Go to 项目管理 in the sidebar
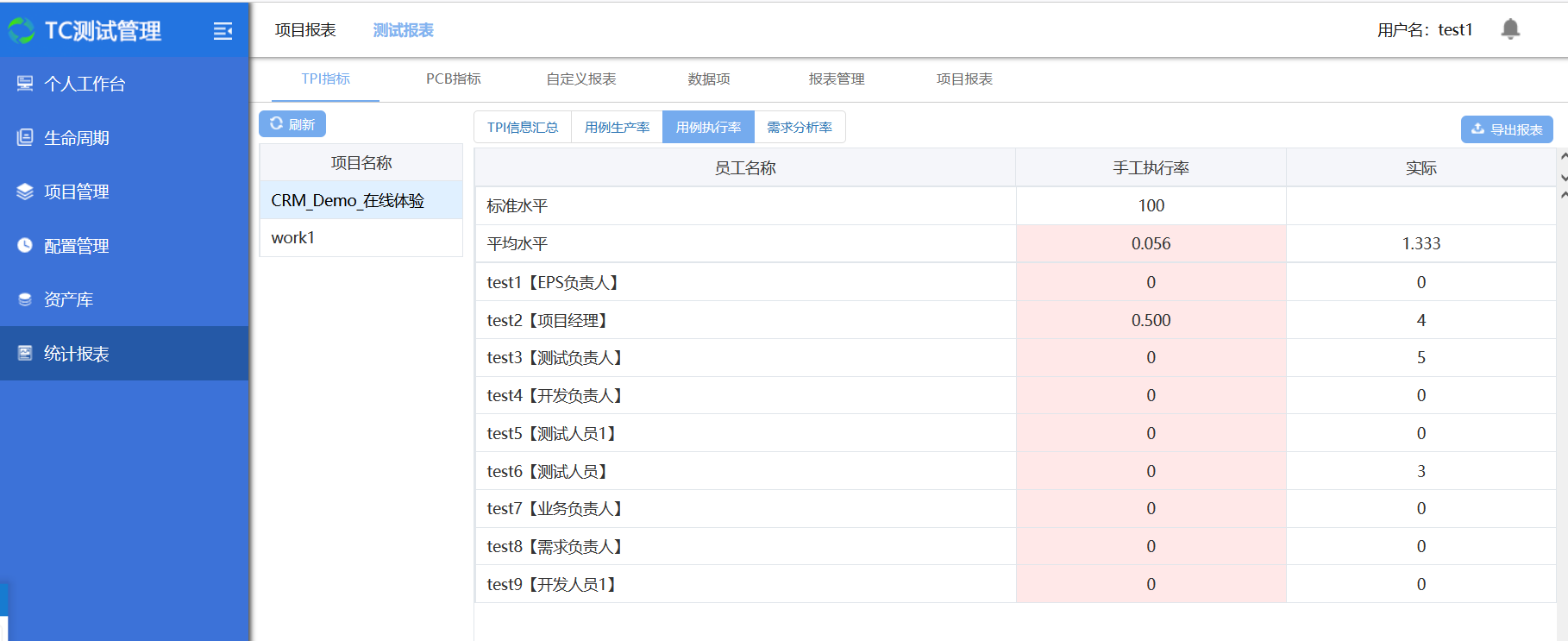 click(x=76, y=192)
